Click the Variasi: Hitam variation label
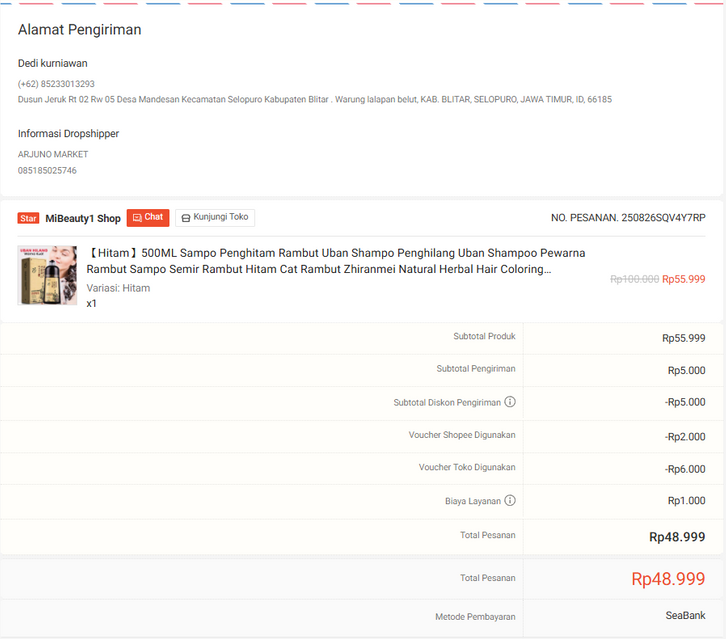This screenshot has width=726, height=639. pyautogui.click(x=118, y=288)
